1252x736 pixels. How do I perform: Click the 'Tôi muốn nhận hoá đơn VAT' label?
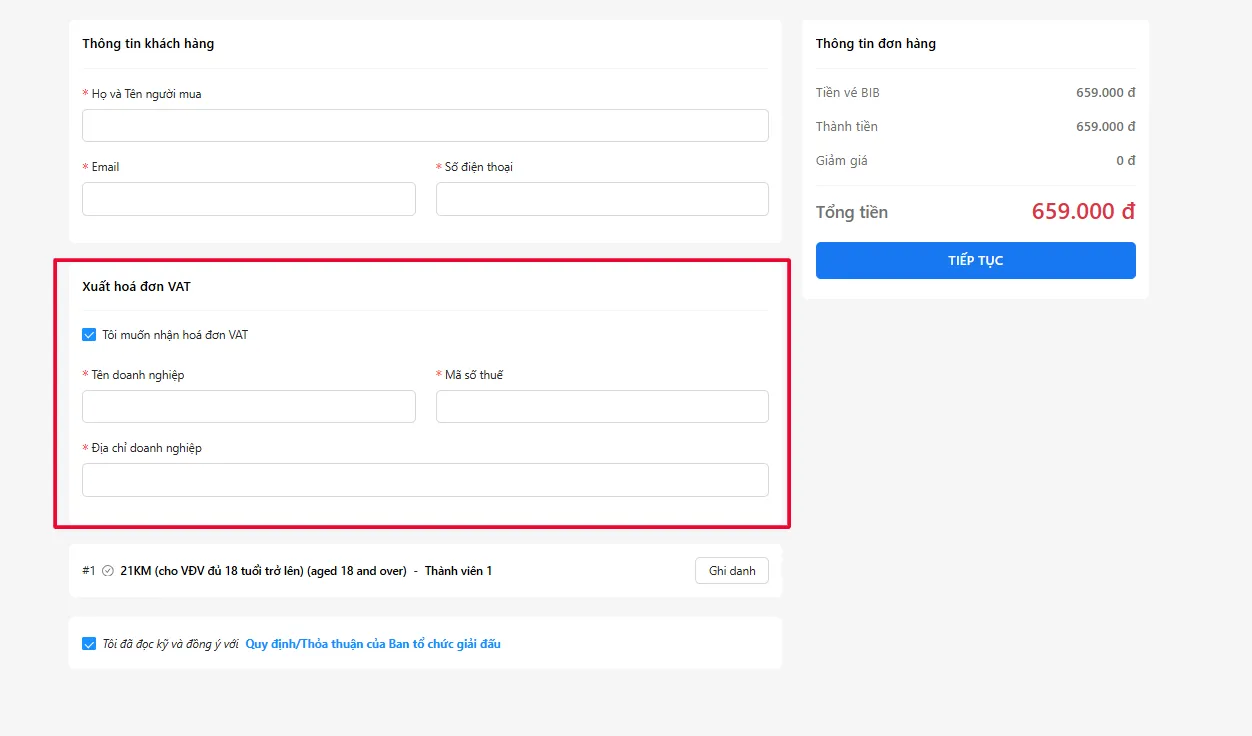click(175, 335)
